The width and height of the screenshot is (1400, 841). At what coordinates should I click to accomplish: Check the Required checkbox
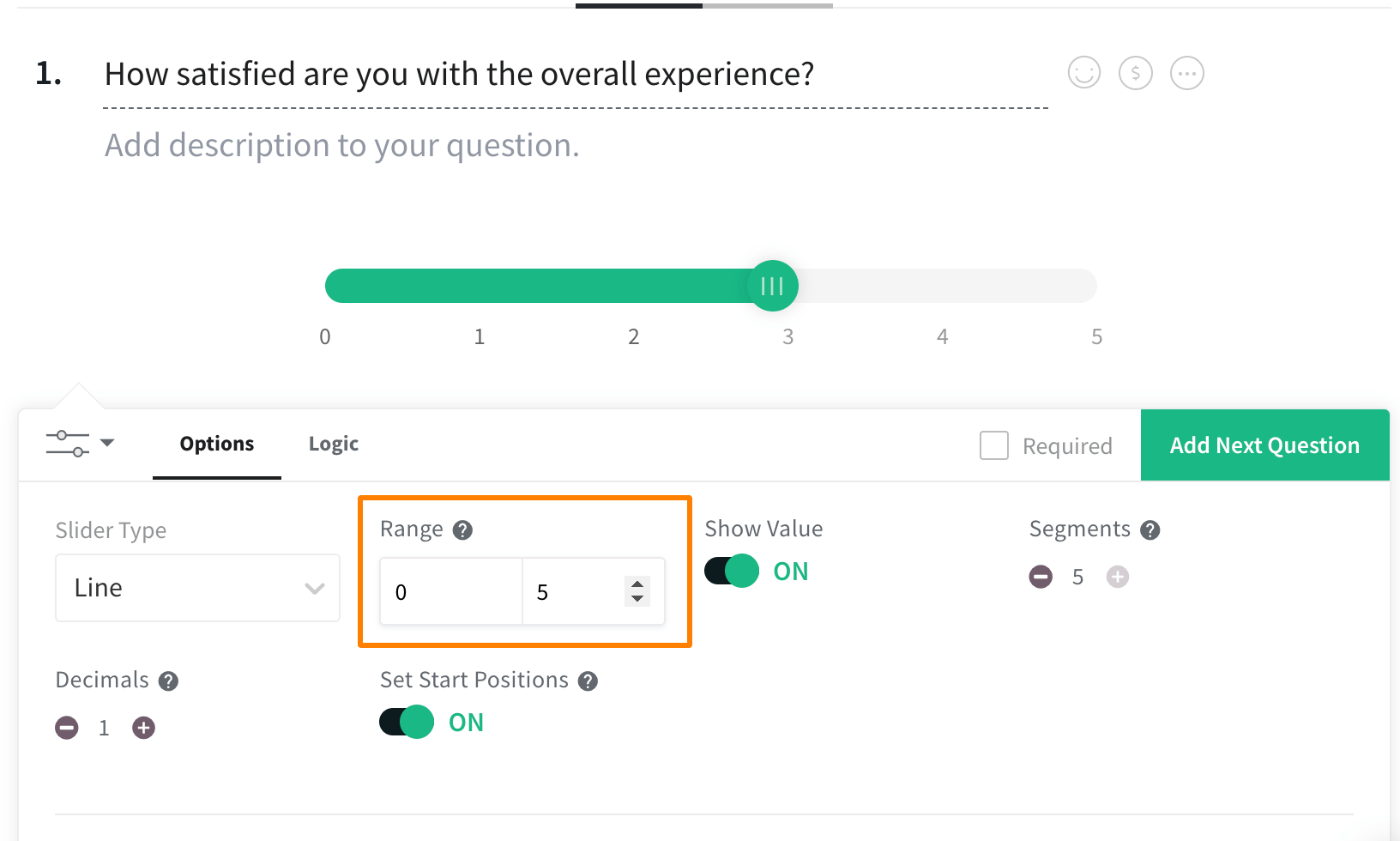click(993, 445)
